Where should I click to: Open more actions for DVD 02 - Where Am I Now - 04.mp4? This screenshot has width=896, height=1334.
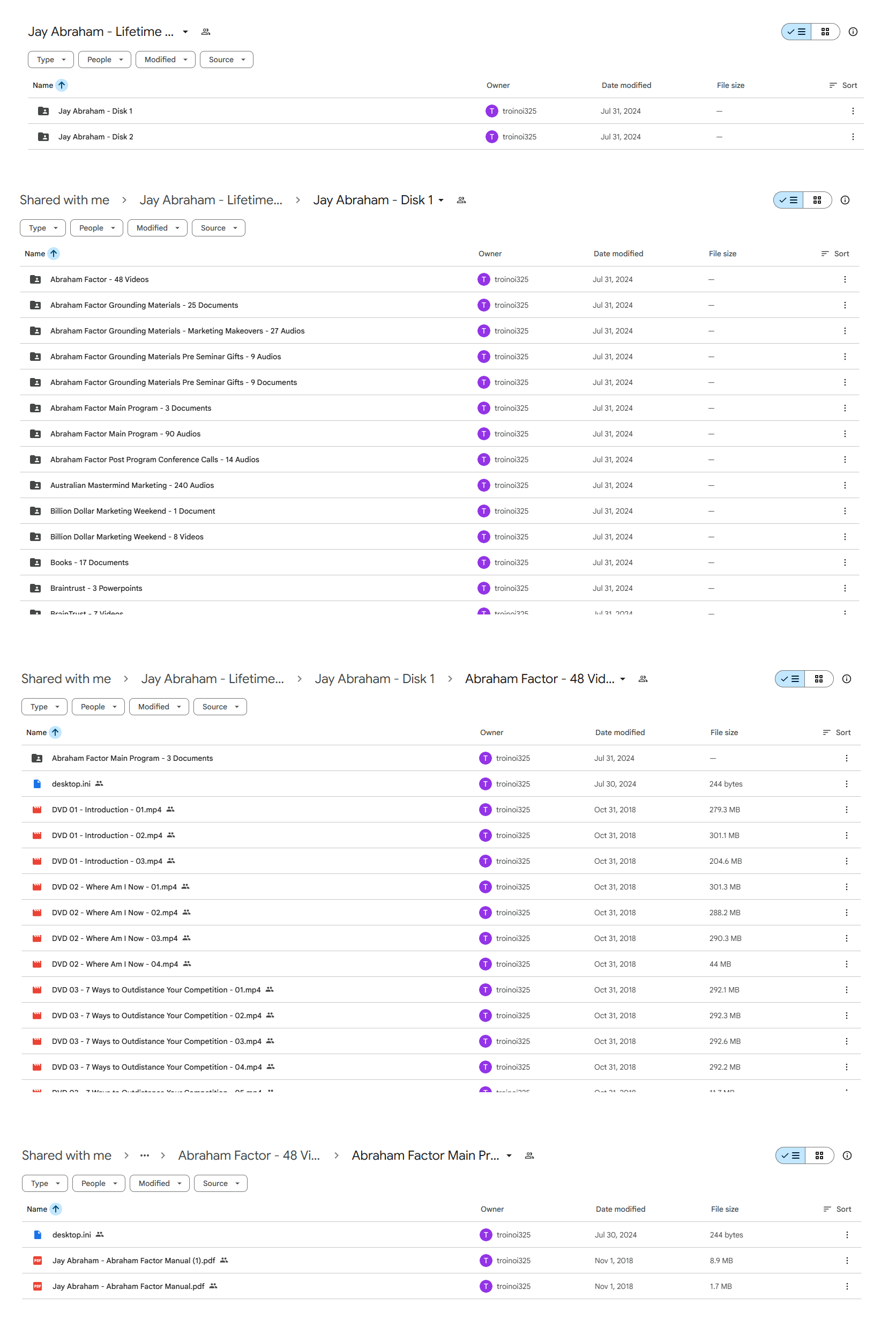point(846,964)
